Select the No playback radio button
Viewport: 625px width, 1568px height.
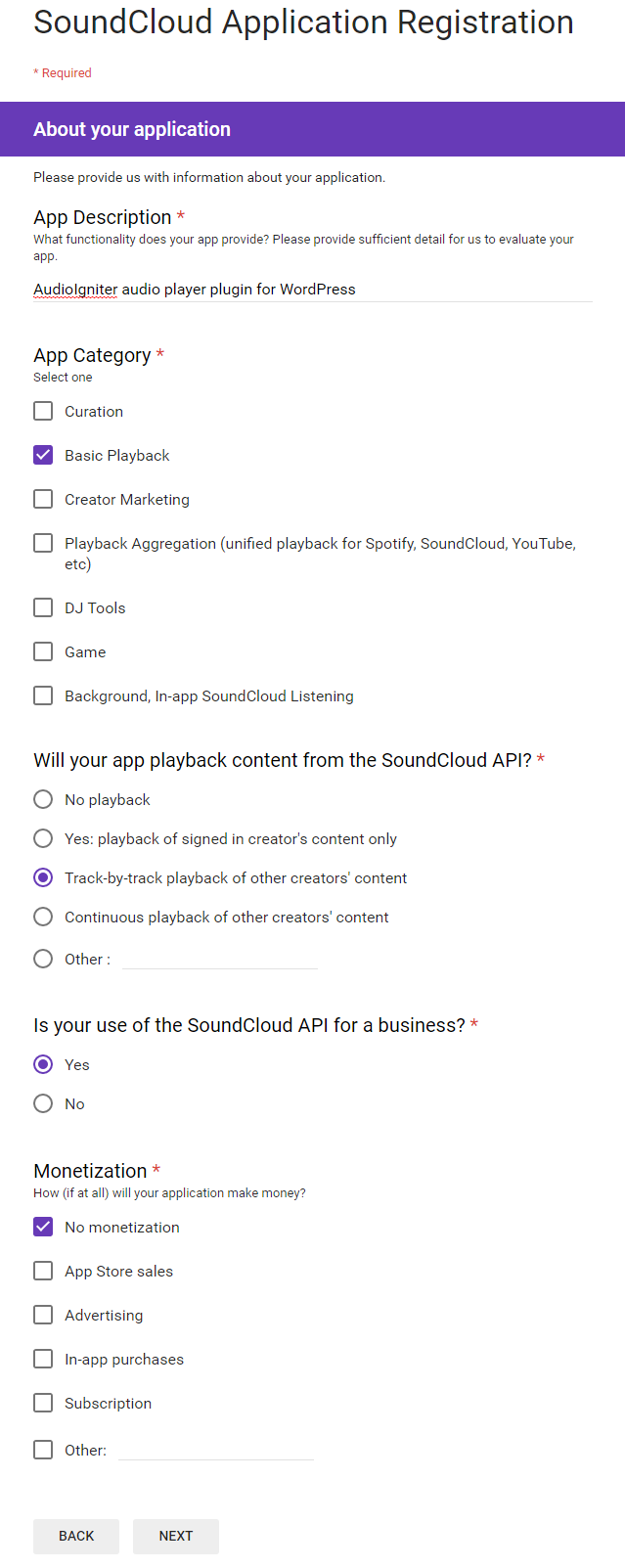click(x=43, y=799)
